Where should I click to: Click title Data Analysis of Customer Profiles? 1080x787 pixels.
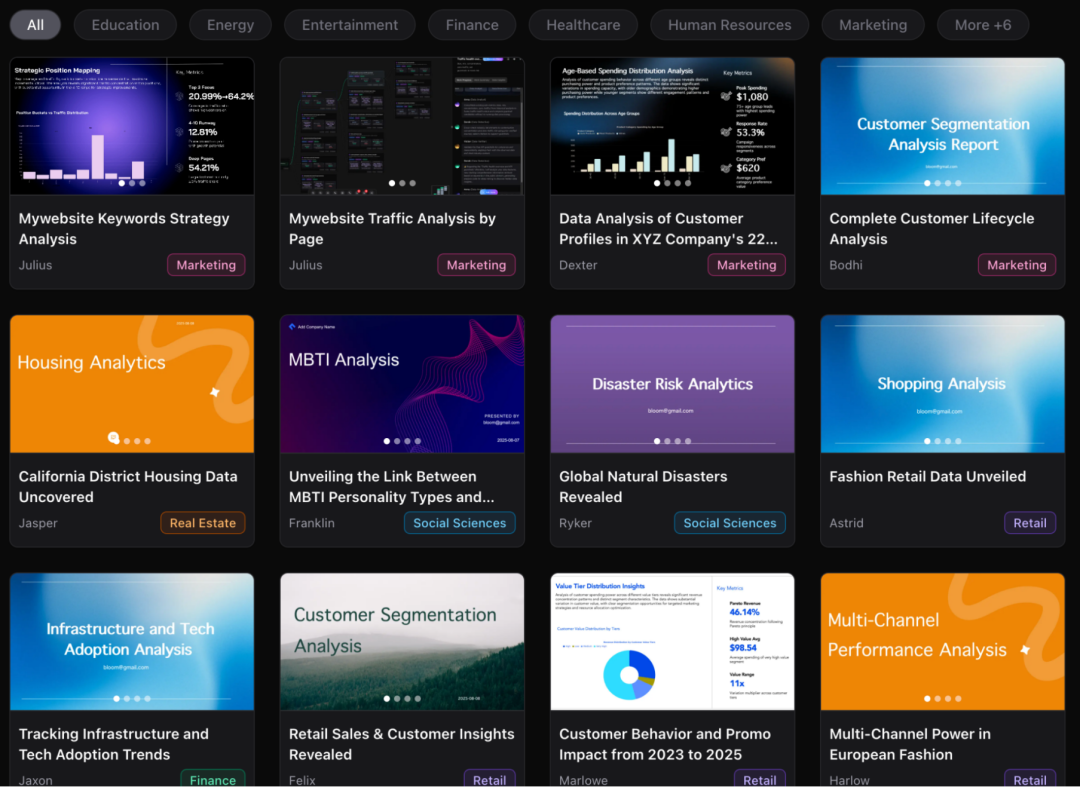tap(668, 229)
